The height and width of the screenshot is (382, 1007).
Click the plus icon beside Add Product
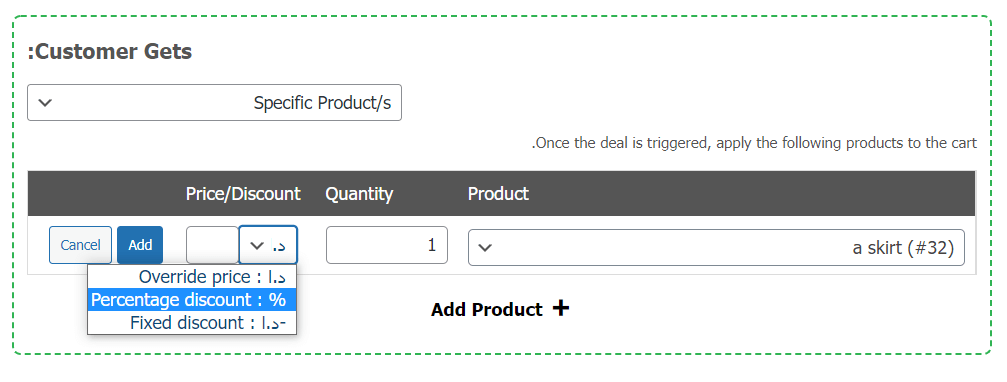pos(561,308)
